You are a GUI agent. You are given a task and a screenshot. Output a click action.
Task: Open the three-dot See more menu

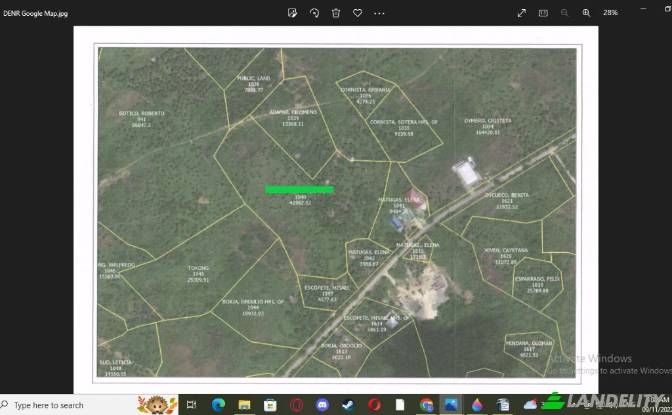click(379, 13)
